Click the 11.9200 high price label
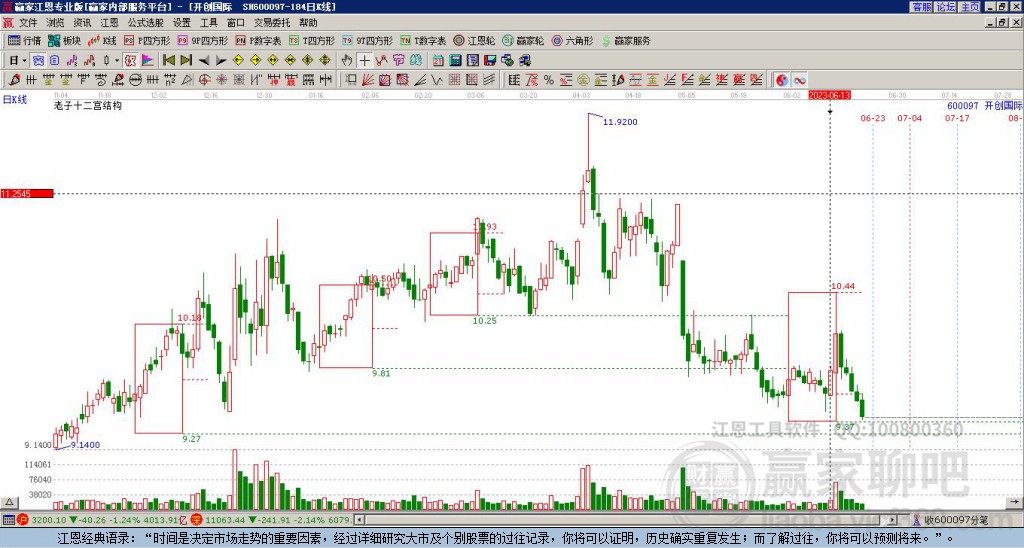 620,122
